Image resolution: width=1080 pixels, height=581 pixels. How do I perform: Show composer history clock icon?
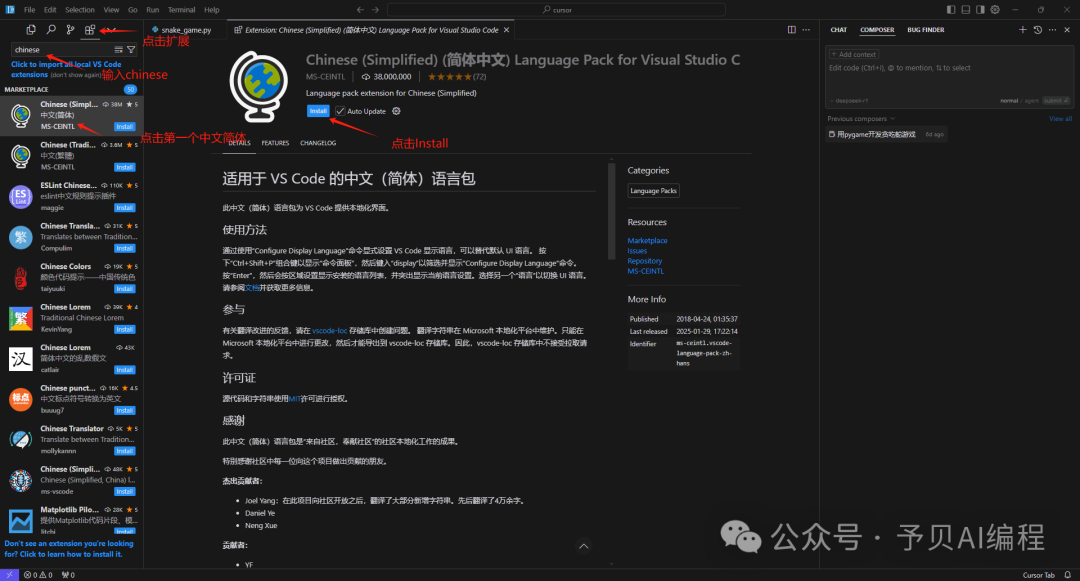click(x=1037, y=30)
